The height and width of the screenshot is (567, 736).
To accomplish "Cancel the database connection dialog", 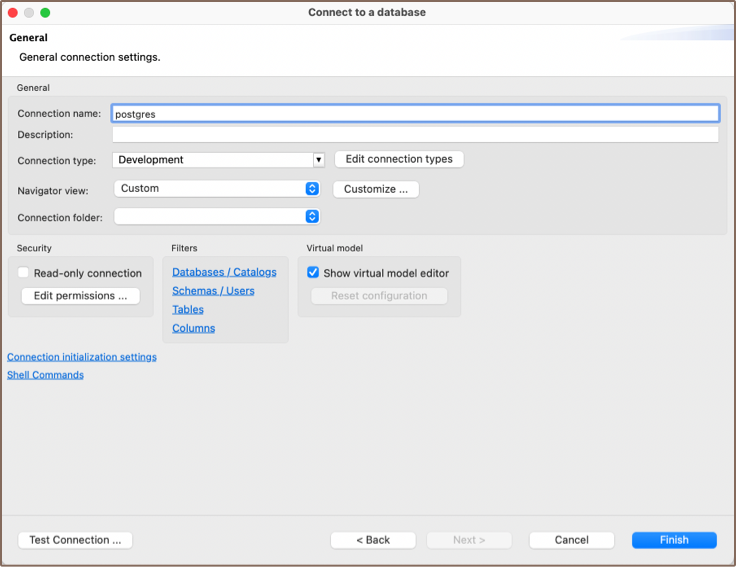I will coord(571,540).
